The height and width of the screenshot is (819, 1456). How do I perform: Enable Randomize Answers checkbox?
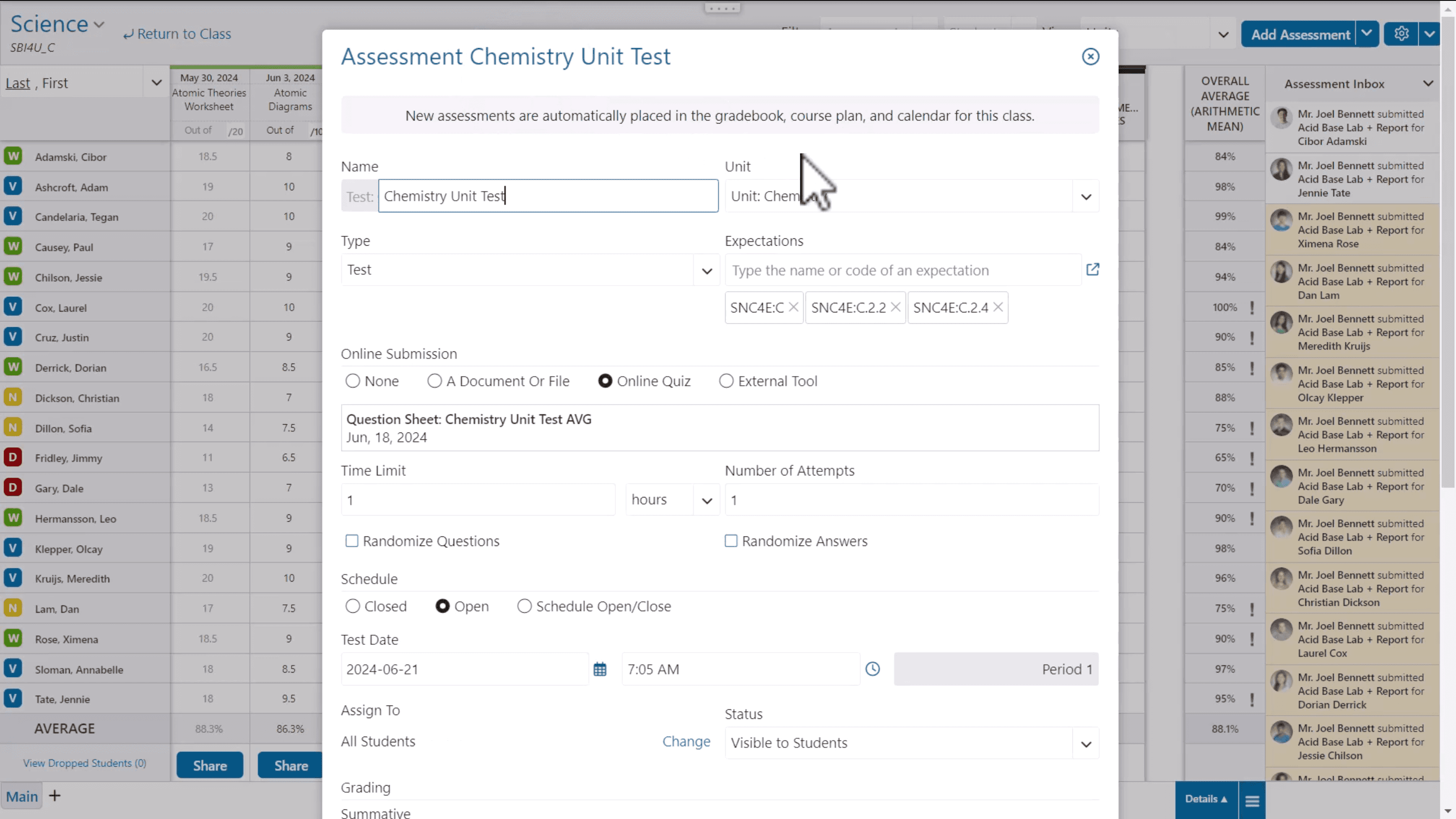click(731, 541)
